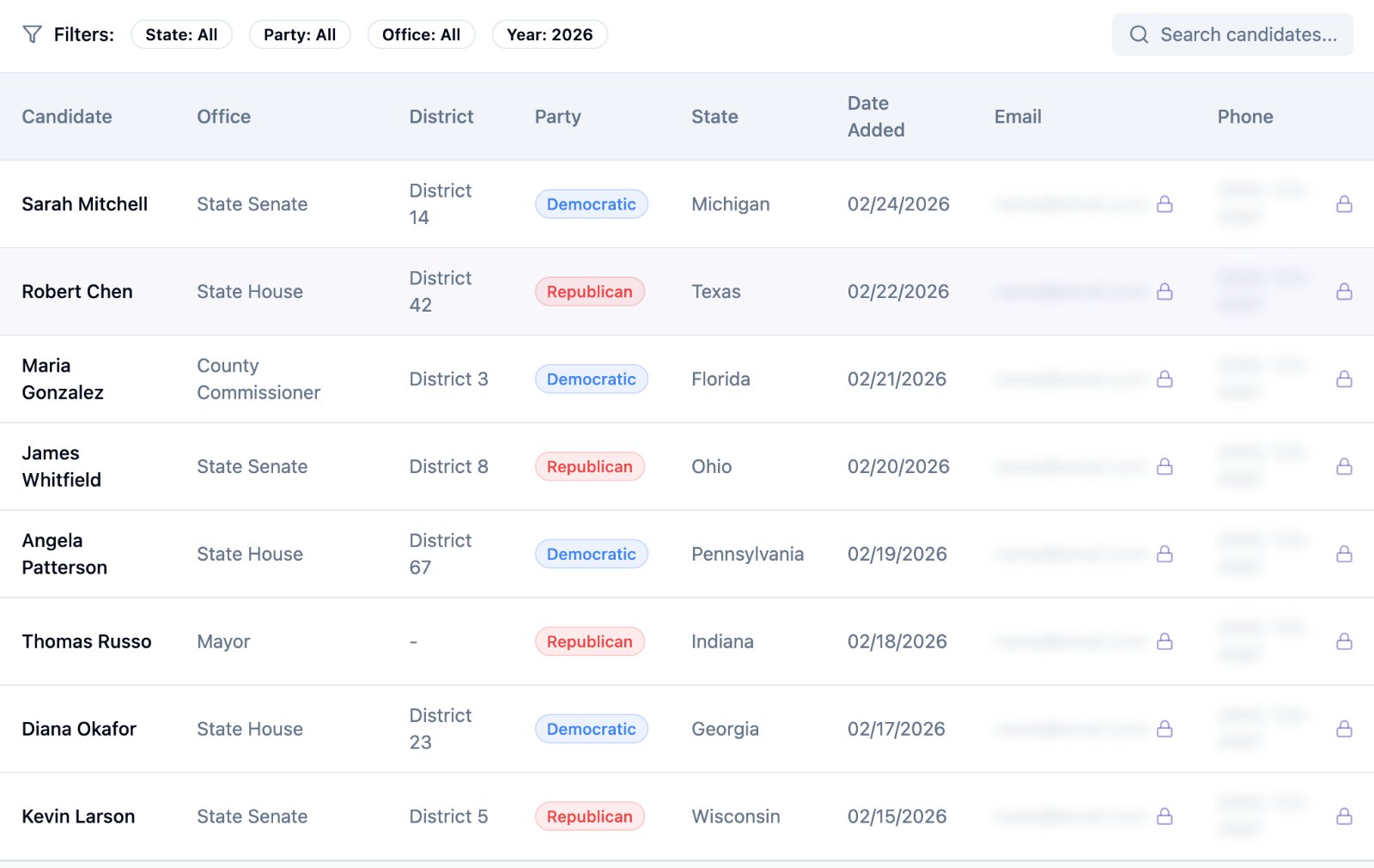Click the filter funnel icon
The image size is (1374, 868).
click(32, 34)
